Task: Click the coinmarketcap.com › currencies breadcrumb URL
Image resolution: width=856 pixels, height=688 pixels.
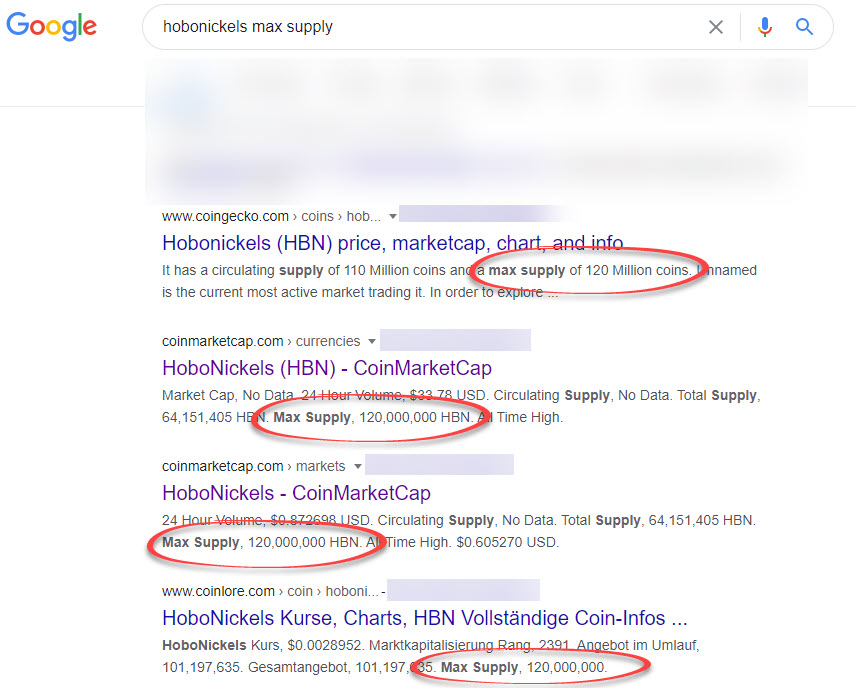Action: 261,342
